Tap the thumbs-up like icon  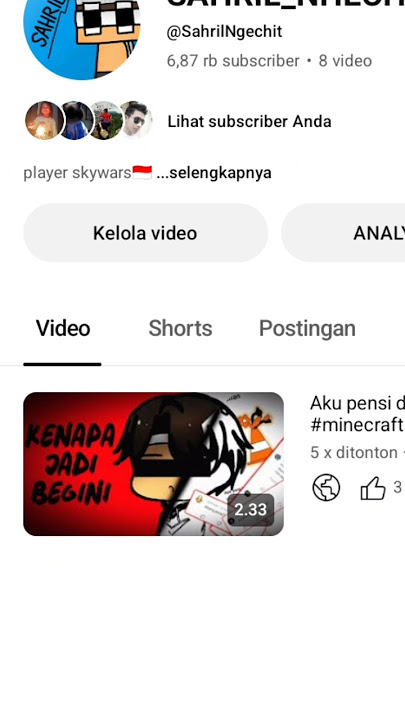(373, 488)
